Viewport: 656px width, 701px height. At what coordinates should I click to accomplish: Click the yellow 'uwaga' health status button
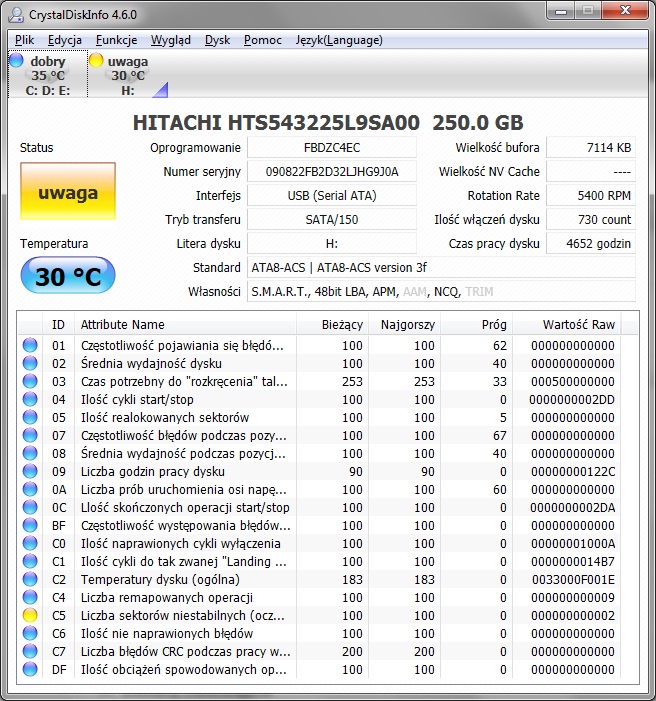pyautogui.click(x=68, y=191)
